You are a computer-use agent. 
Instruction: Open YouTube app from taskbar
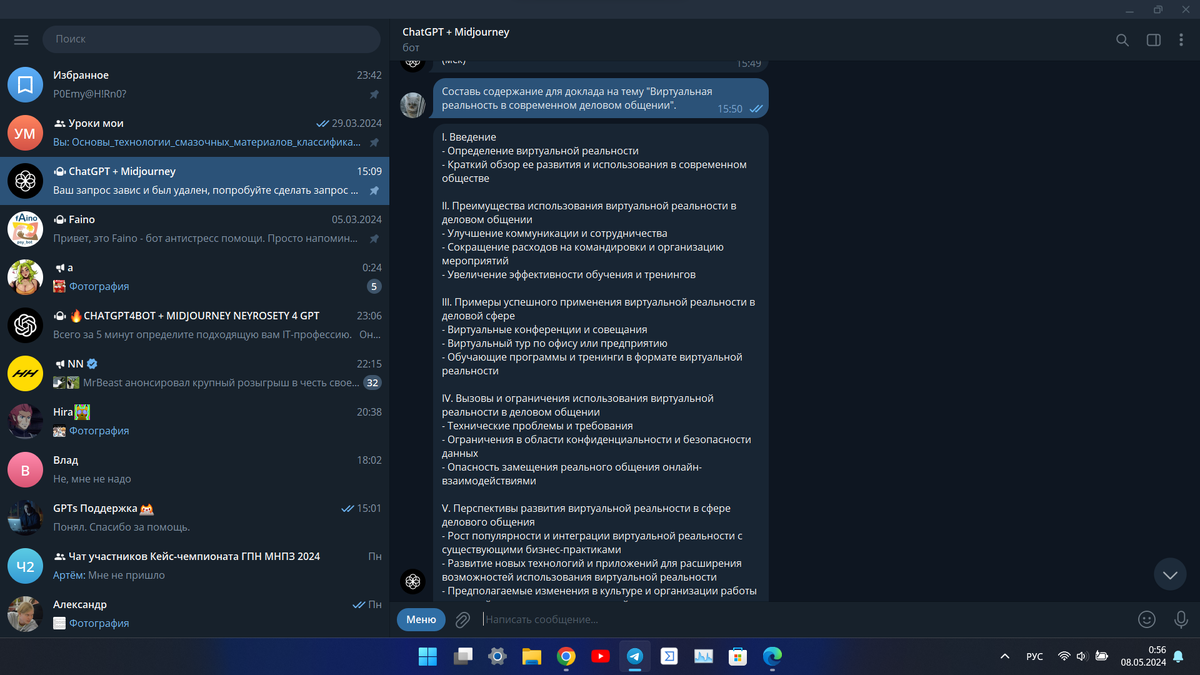pos(600,656)
